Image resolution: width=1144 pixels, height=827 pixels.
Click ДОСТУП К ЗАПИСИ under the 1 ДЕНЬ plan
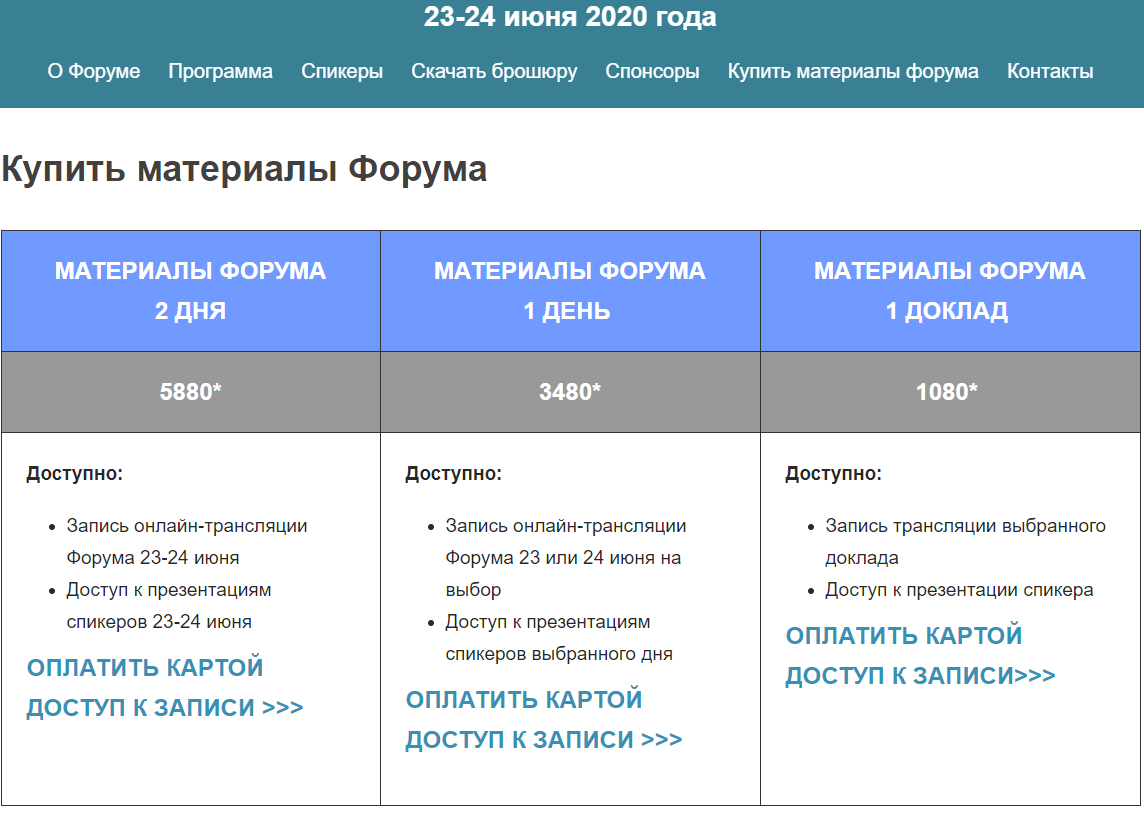click(544, 739)
